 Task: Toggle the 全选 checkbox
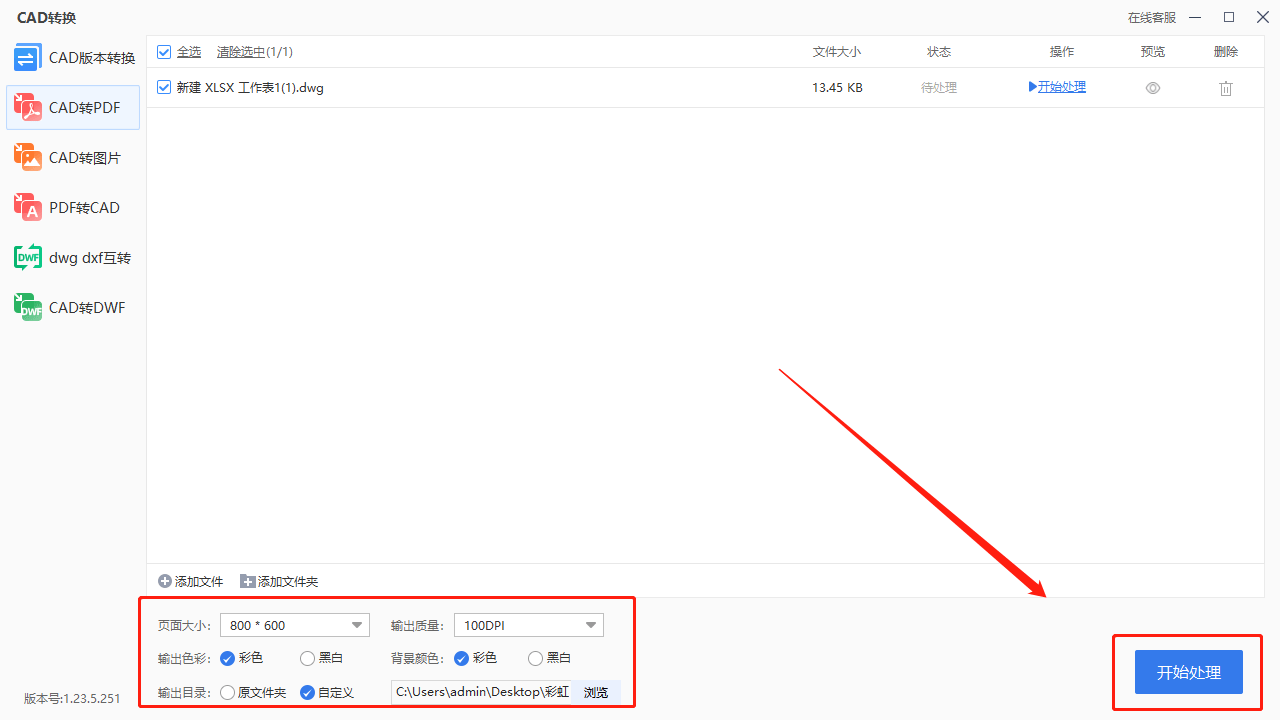click(165, 51)
